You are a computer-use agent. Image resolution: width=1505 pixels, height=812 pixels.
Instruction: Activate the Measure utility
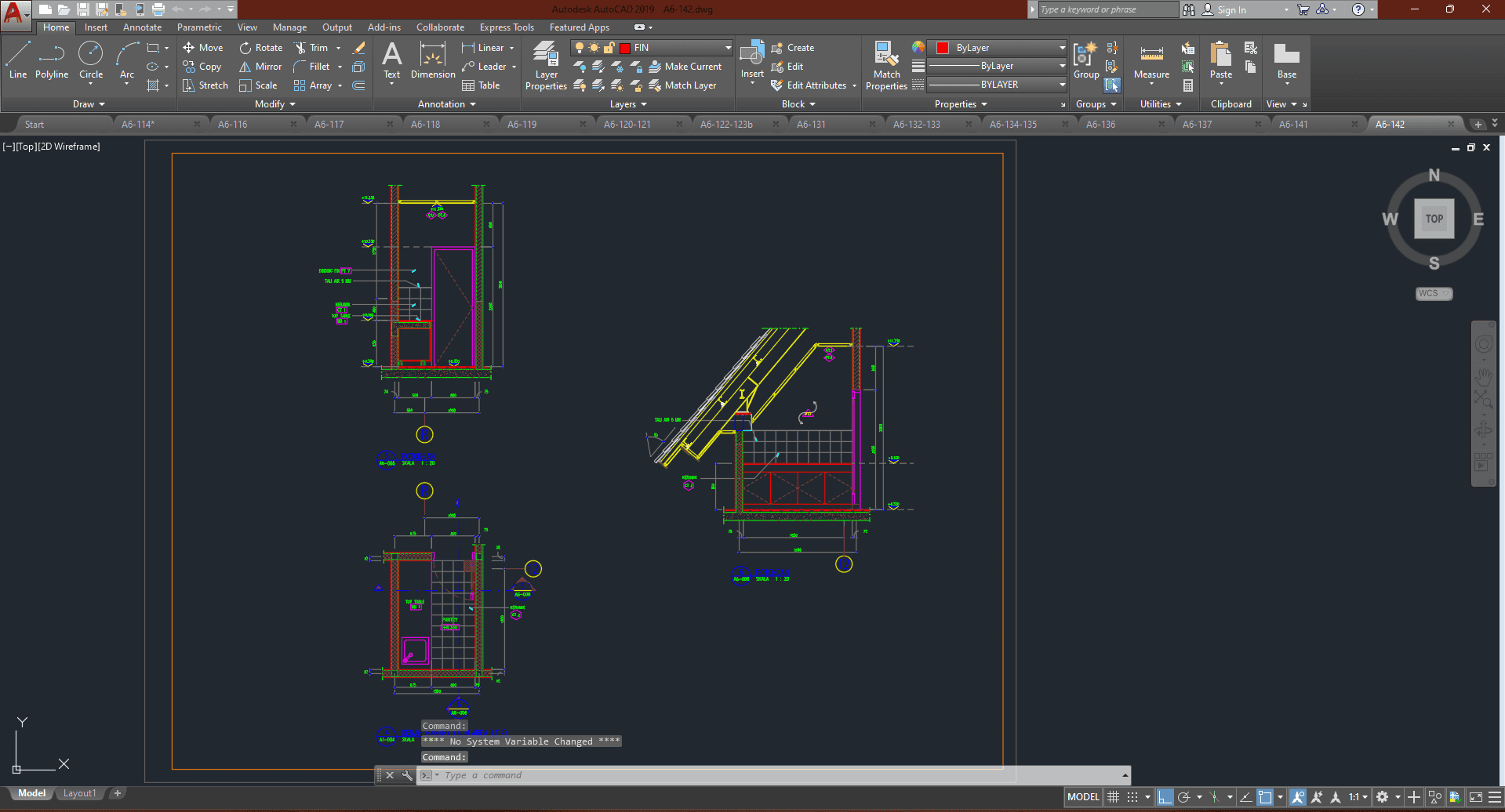pyautogui.click(x=1151, y=61)
